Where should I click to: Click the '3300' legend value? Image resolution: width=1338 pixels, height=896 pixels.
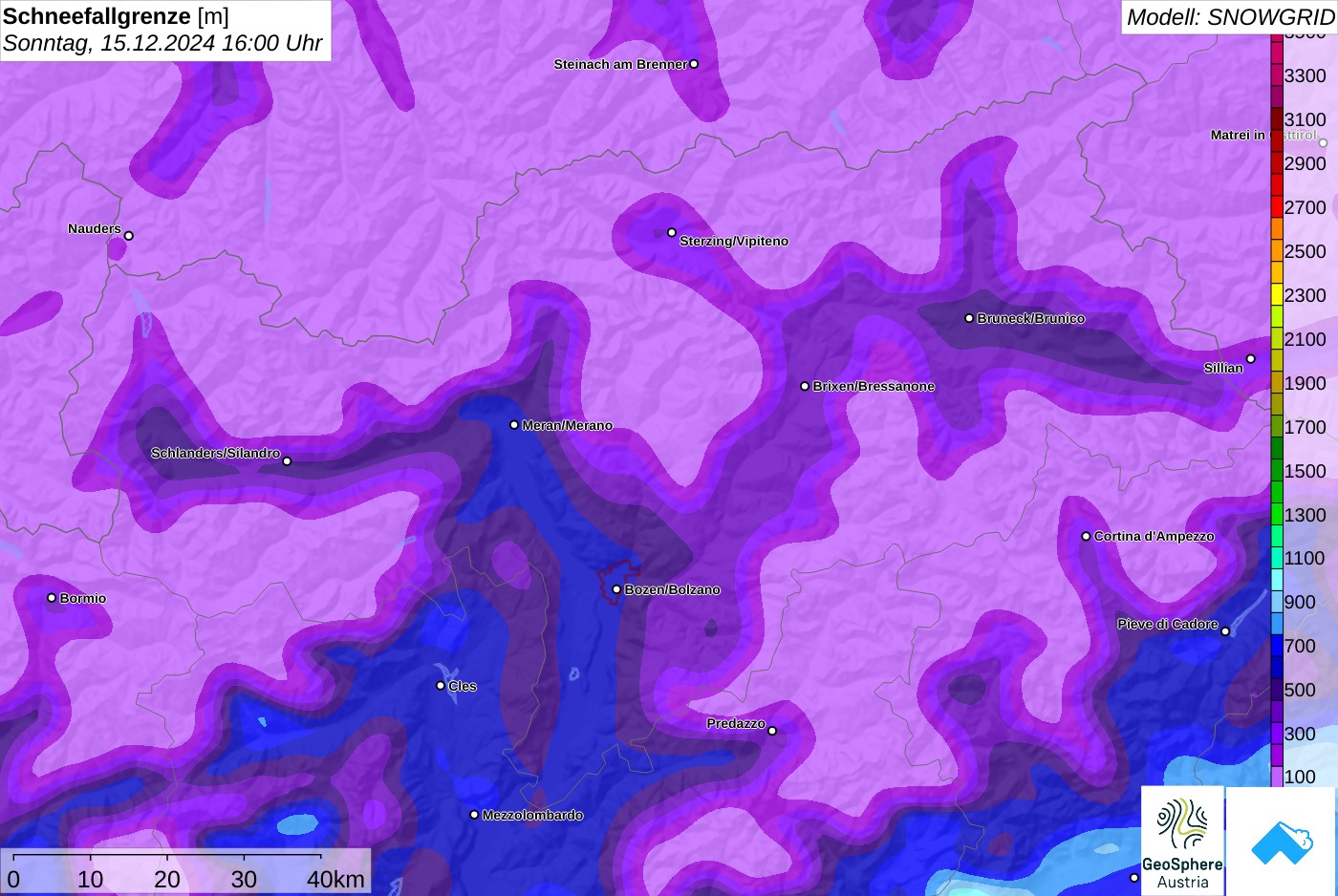point(1305,75)
